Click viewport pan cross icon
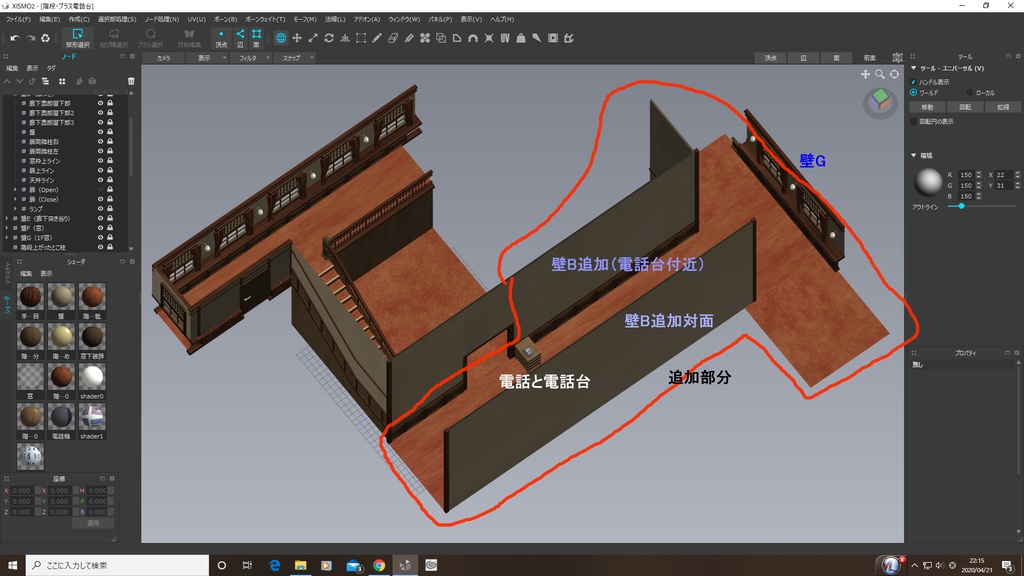This screenshot has height=576, width=1024. [865, 74]
